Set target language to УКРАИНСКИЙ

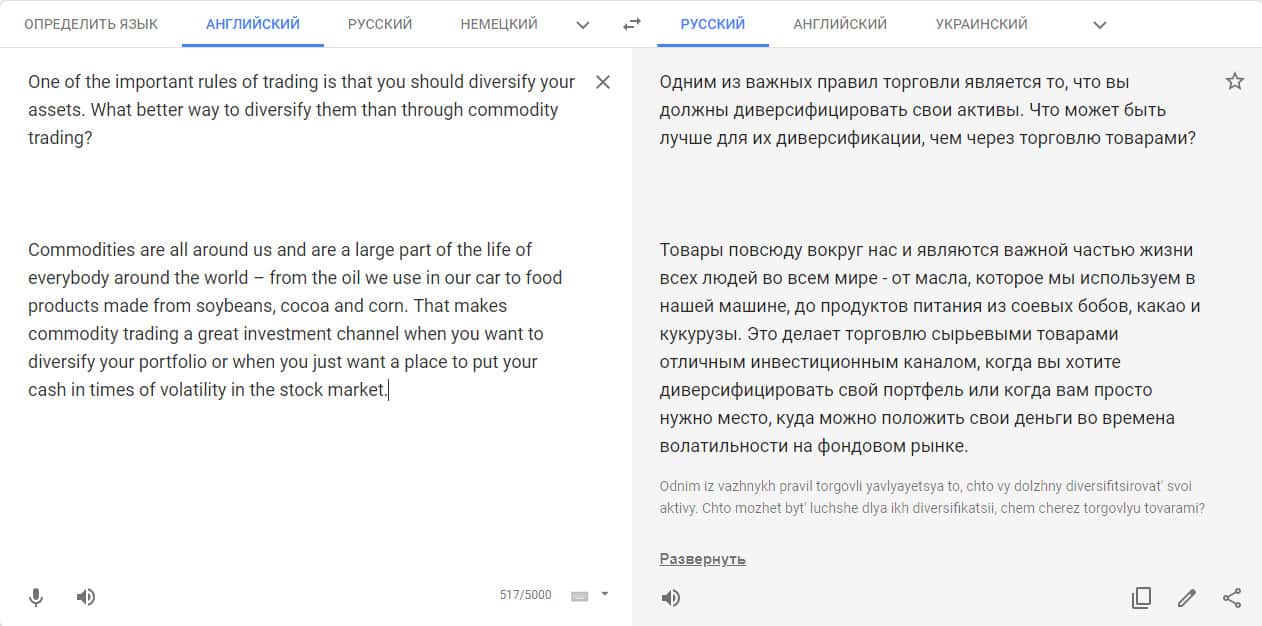pos(981,24)
